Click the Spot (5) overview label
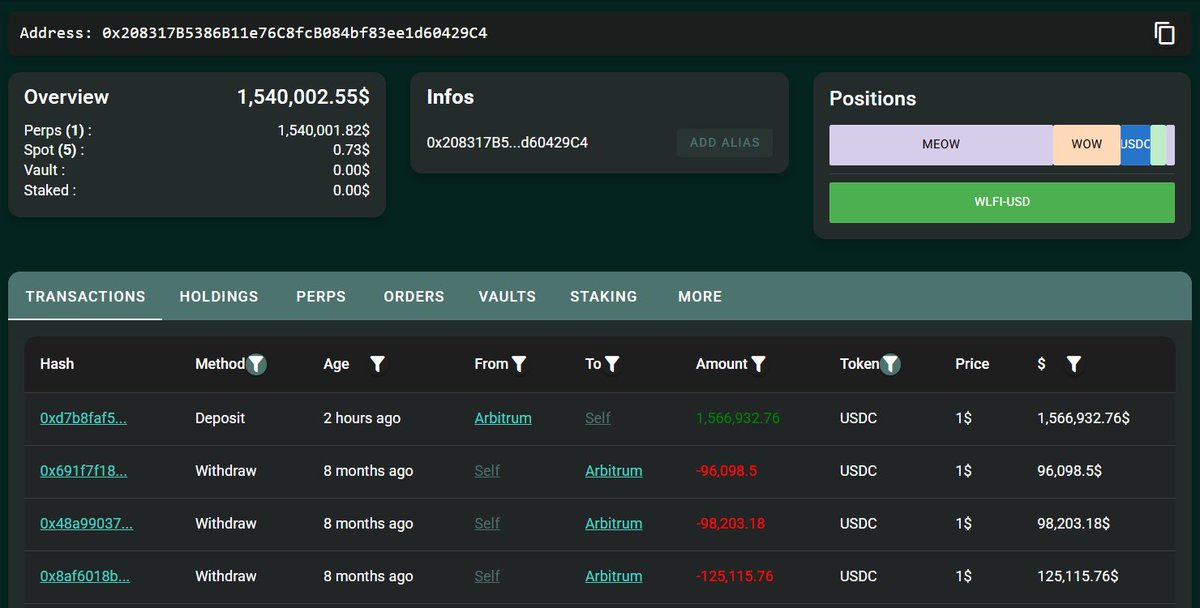Screen dimensions: 1200x608 point(54,150)
